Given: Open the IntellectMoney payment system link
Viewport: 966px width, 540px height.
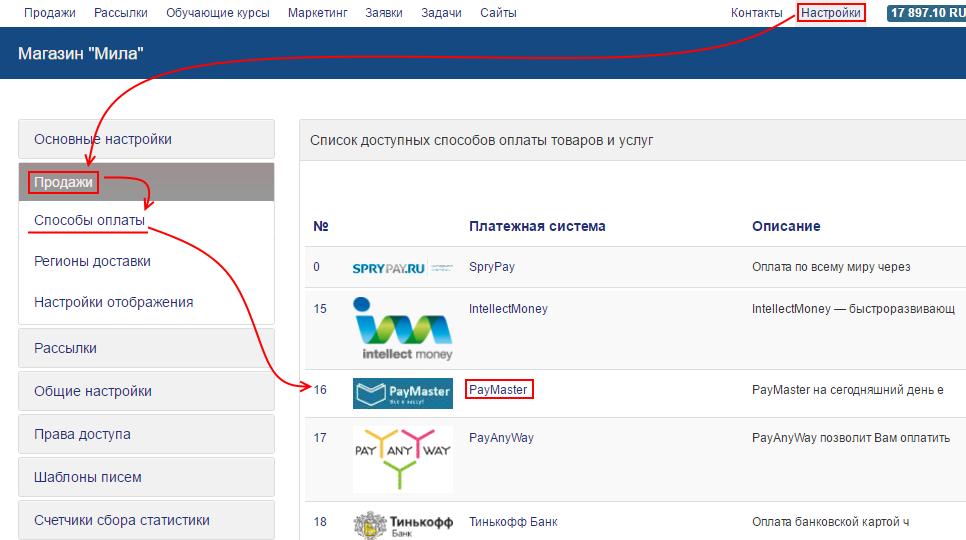Looking at the screenshot, I should (x=508, y=309).
